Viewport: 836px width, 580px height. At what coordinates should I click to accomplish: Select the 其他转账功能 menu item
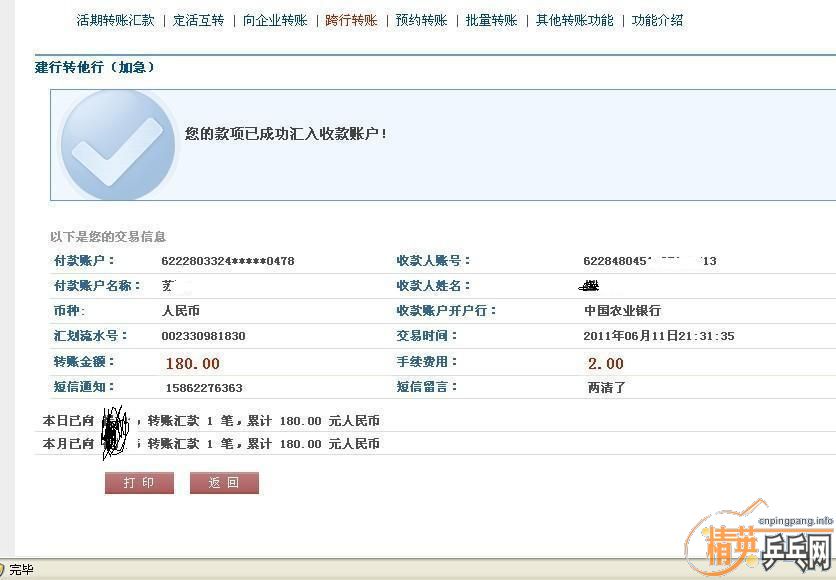click(x=574, y=20)
